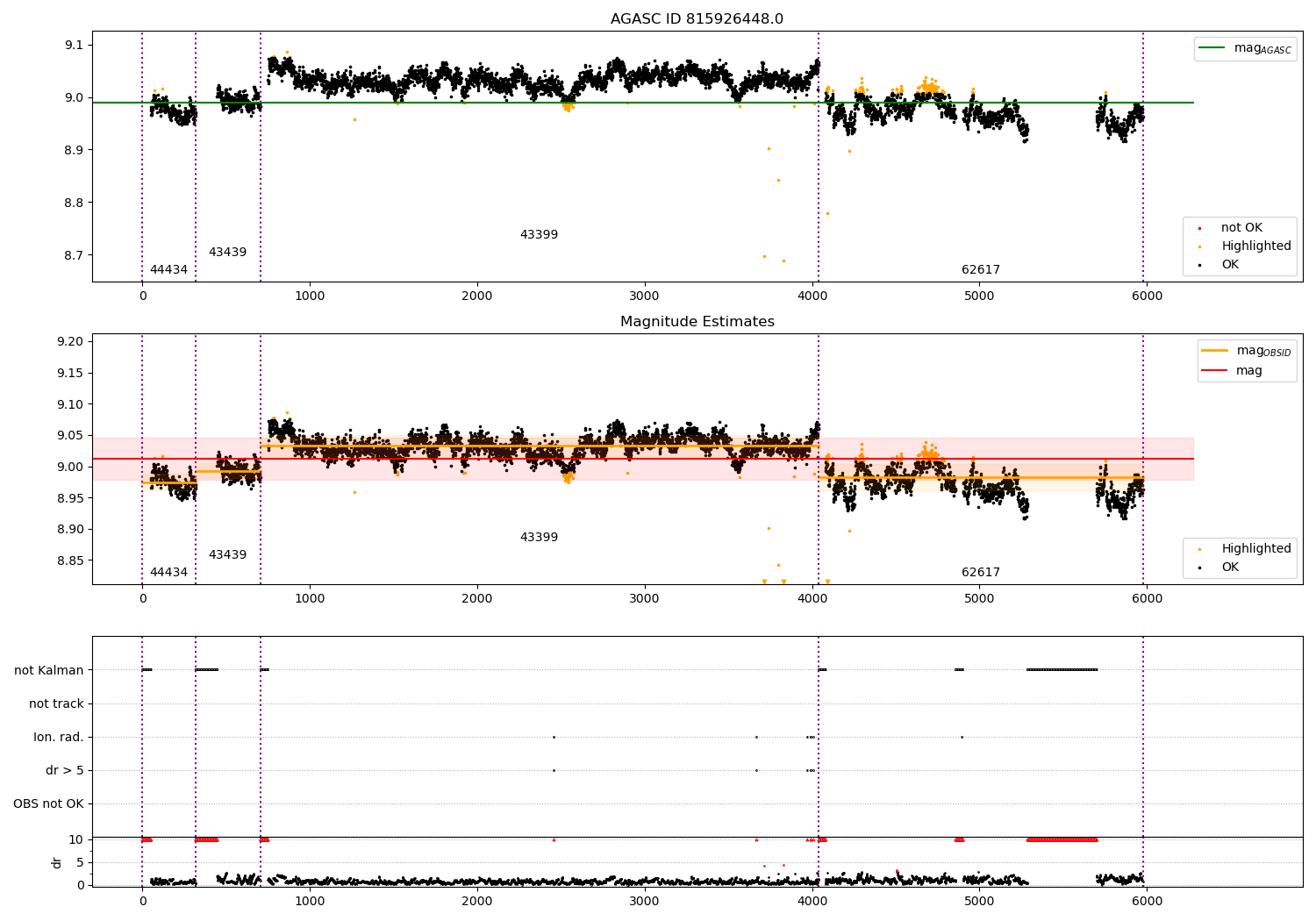
Task: Click the 8.70 mag outlier point in AGASC plot
Action: 764,256
